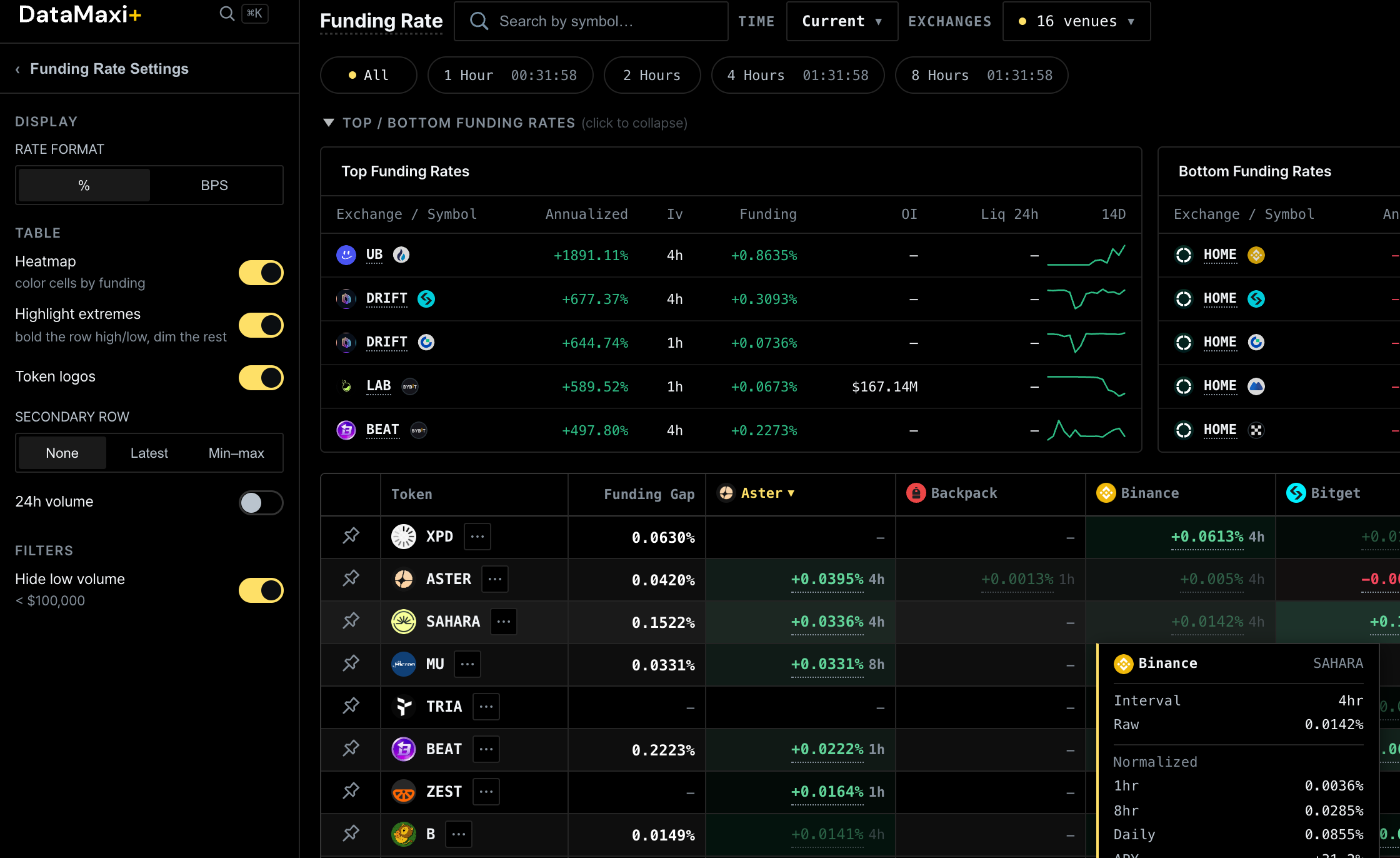
Task: Open more options for XPD
Action: click(x=477, y=537)
